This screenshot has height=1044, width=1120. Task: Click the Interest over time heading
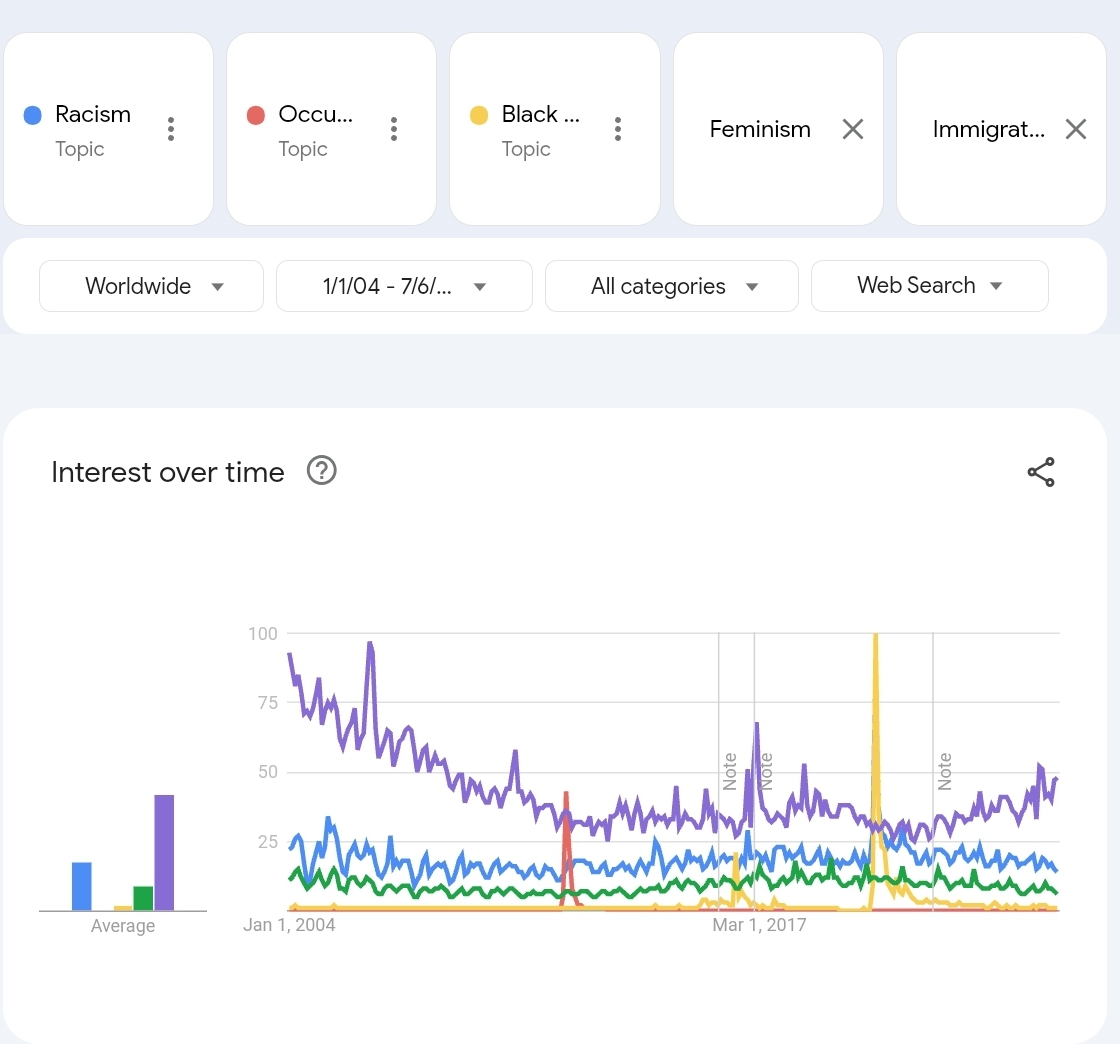pyautogui.click(x=168, y=472)
